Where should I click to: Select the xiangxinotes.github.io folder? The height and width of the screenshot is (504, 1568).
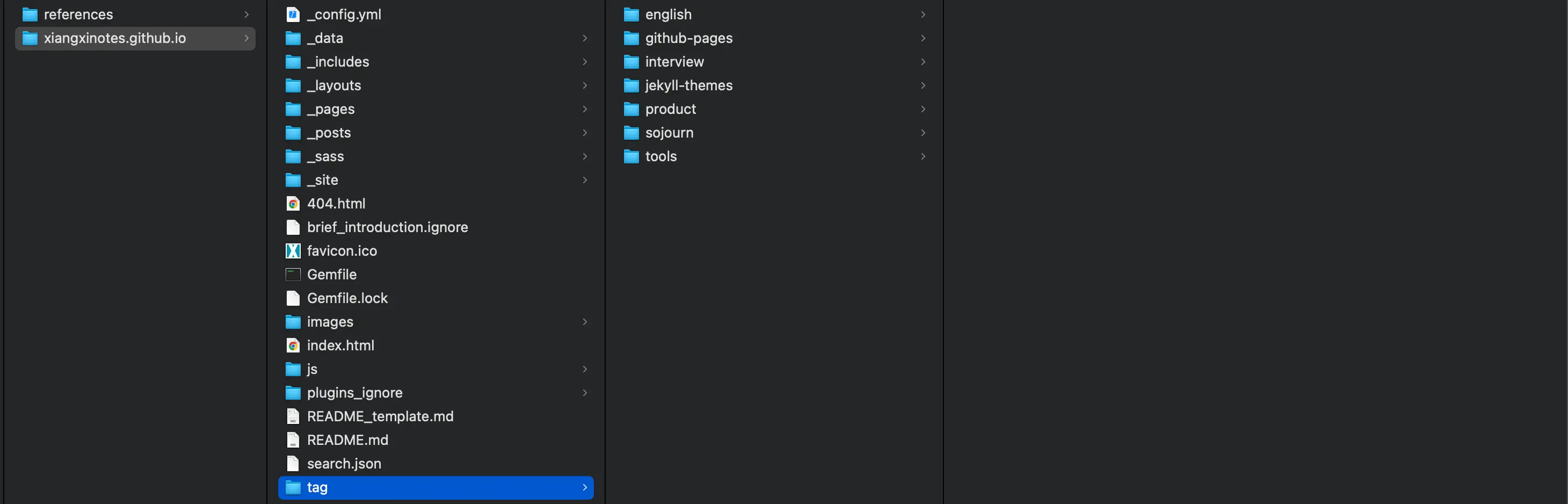point(114,38)
